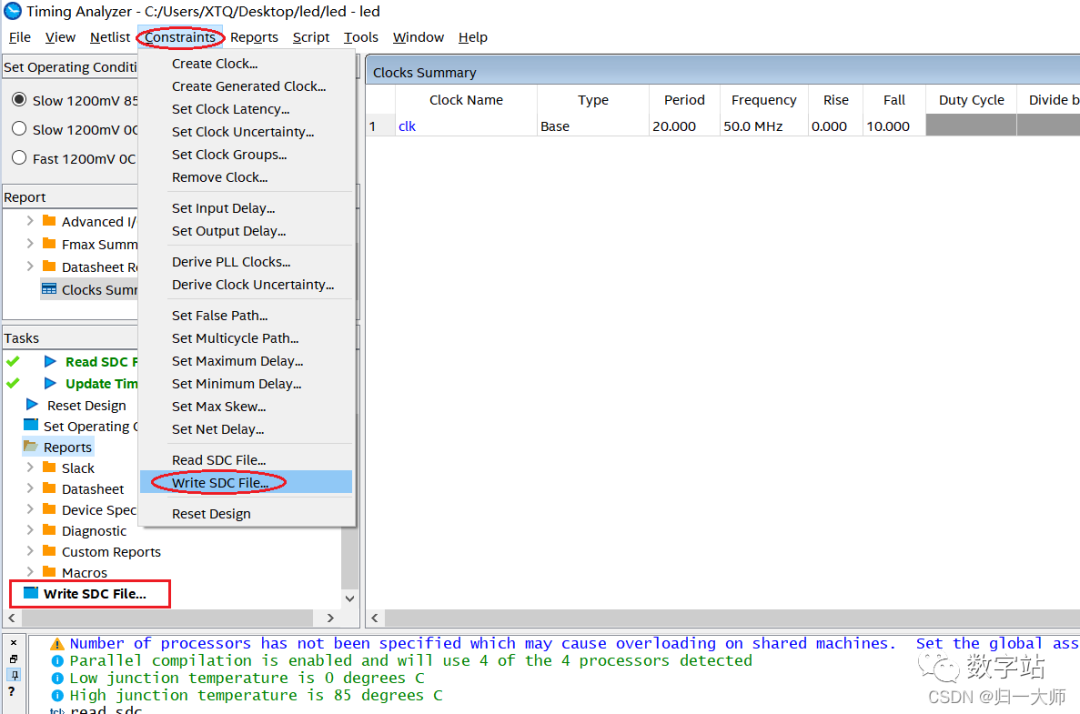This screenshot has height=714, width=1080.
Task: Open the File menu
Action: pyautogui.click(x=19, y=37)
